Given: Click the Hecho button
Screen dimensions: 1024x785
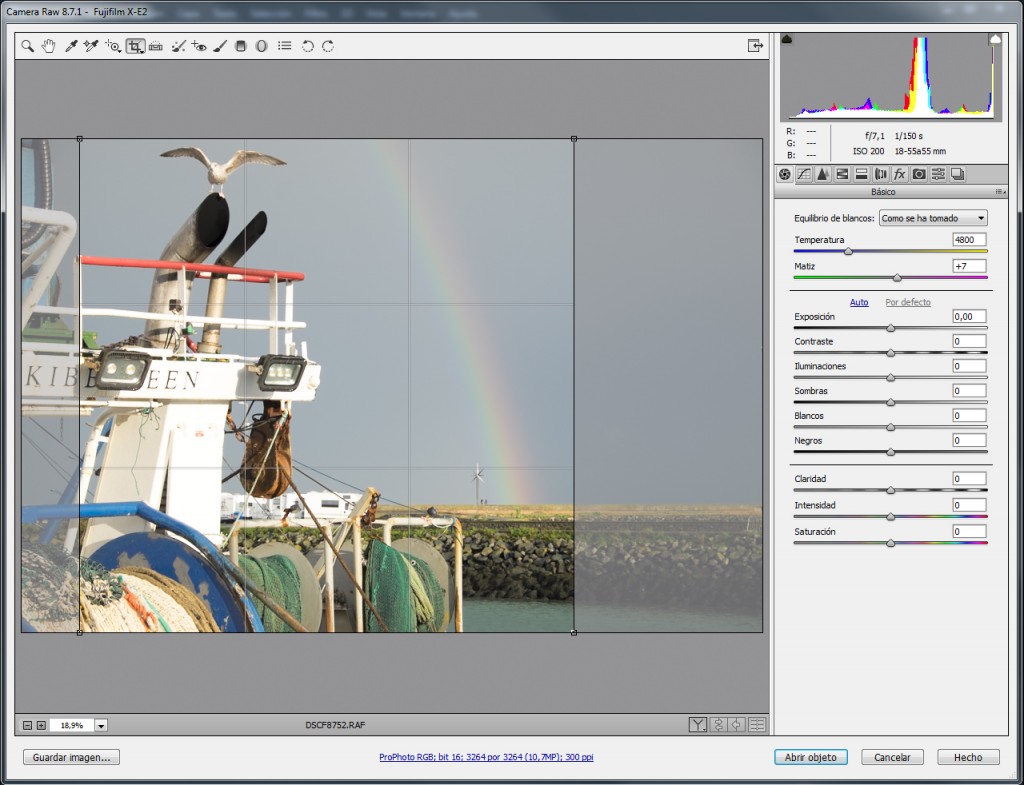Looking at the screenshot, I should click(968, 757).
